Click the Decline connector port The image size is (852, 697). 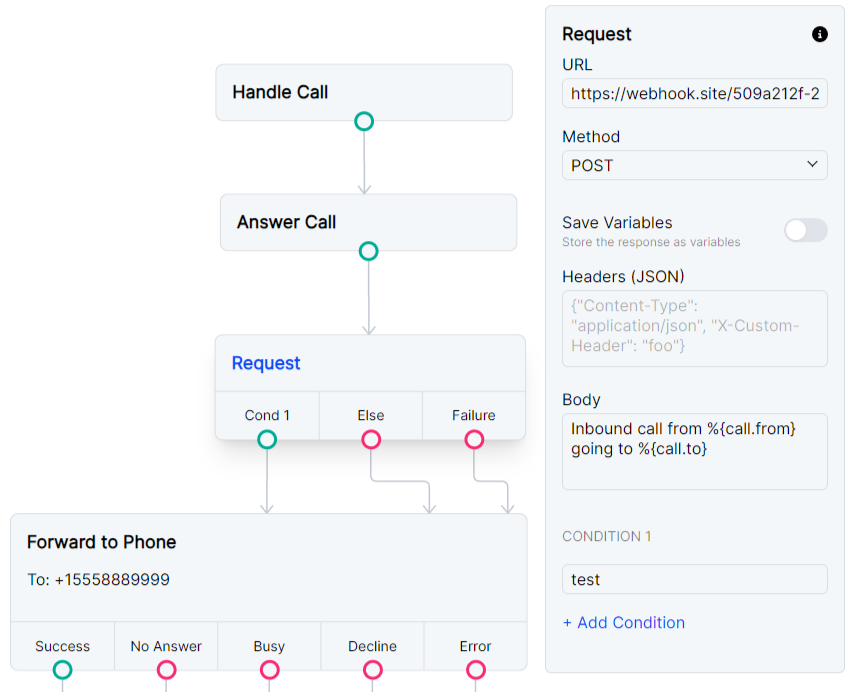click(x=372, y=670)
